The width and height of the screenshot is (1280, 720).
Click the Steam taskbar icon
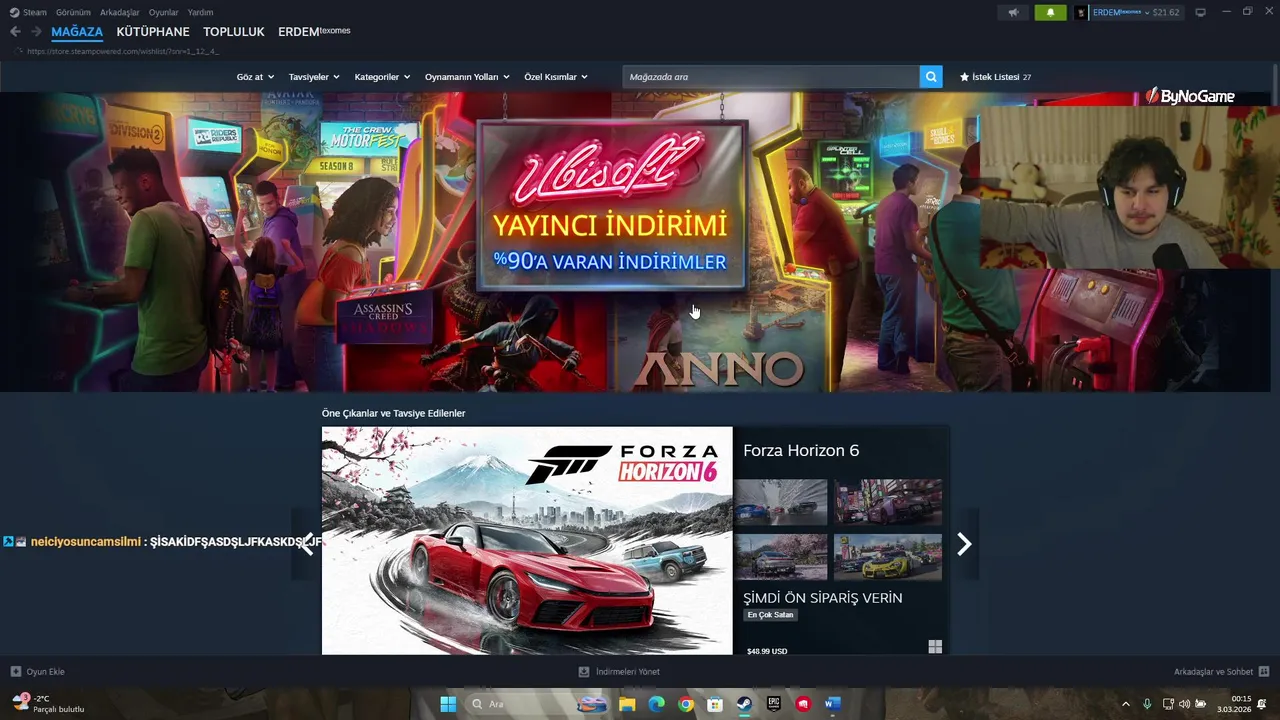744,704
